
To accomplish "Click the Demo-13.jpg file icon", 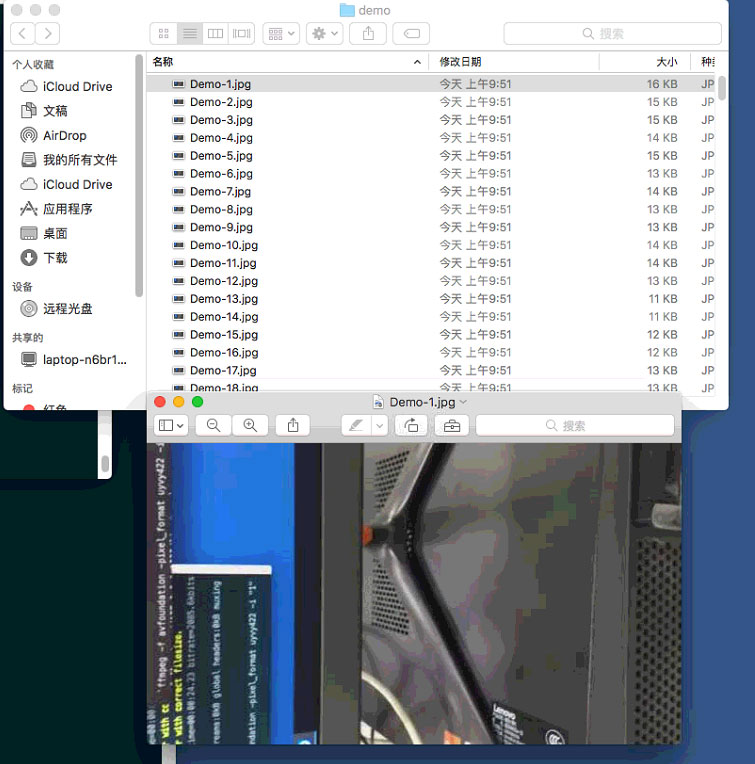I will 179,299.
